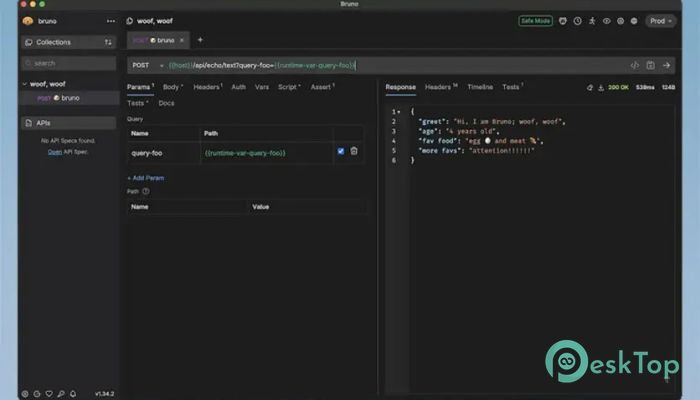Delete the query-foo param with trash icon
The width and height of the screenshot is (700, 400).
click(x=354, y=151)
